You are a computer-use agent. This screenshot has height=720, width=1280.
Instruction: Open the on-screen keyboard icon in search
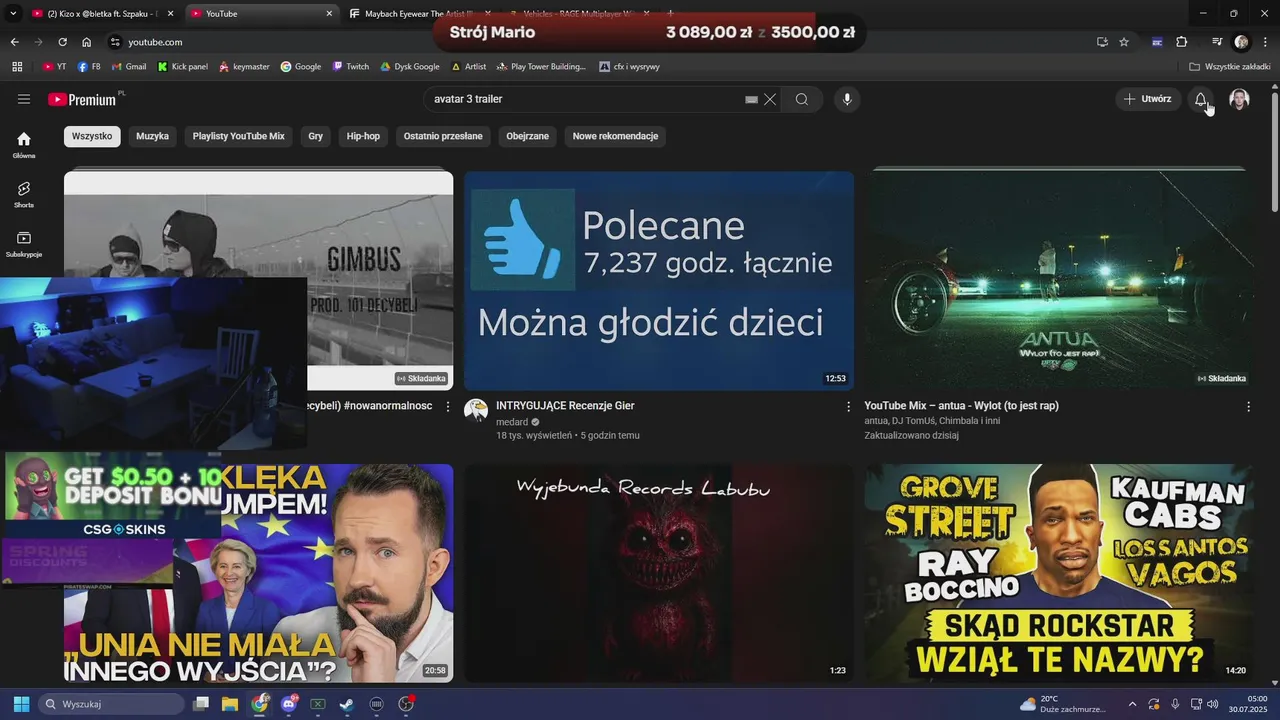[752, 99]
